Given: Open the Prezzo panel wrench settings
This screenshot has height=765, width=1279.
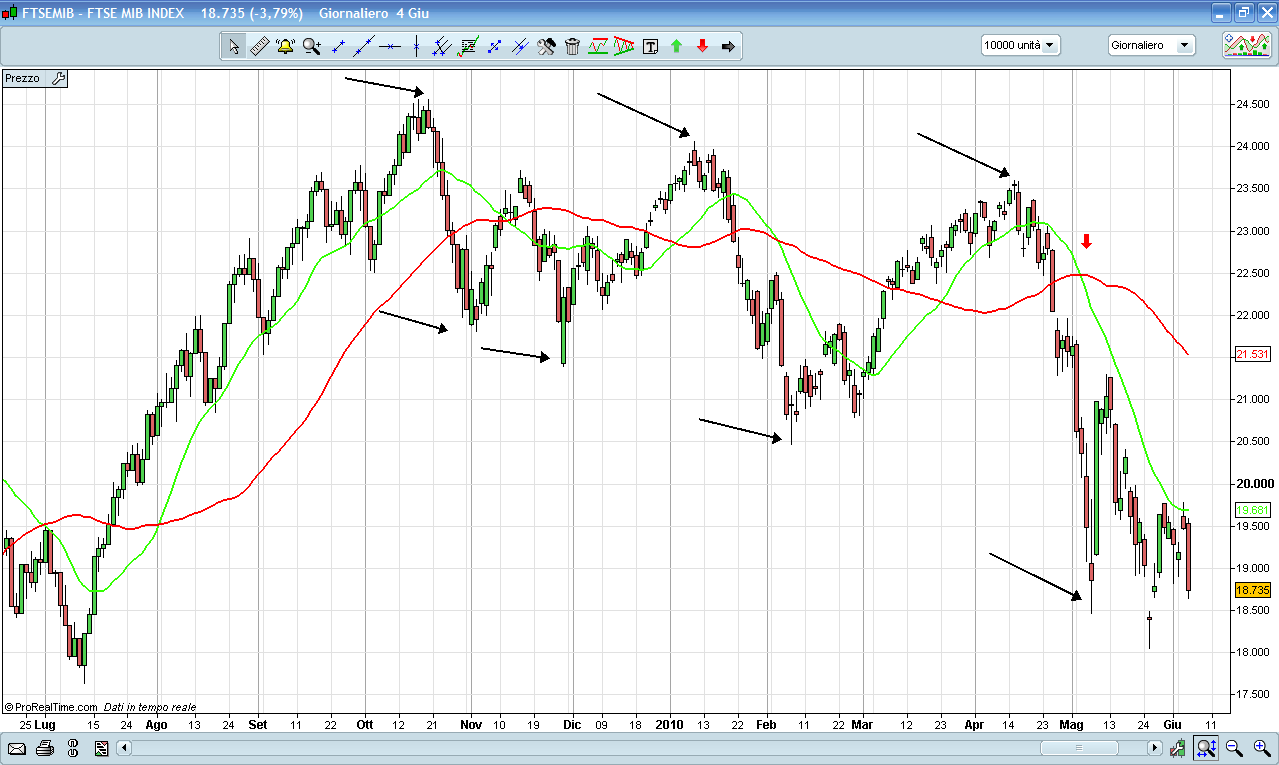Looking at the screenshot, I should 57,78.
